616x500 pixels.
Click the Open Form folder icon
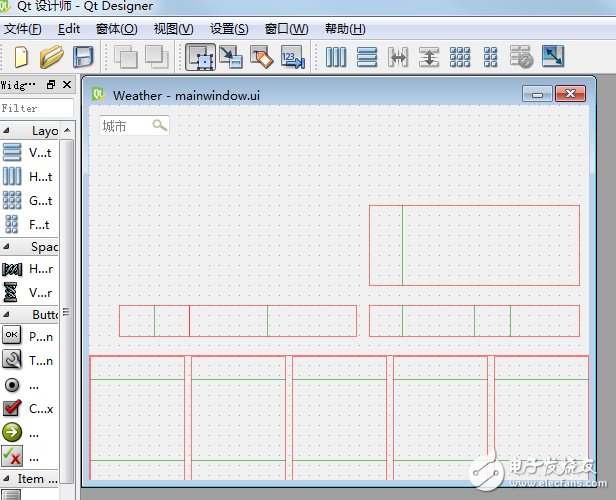(x=52, y=57)
